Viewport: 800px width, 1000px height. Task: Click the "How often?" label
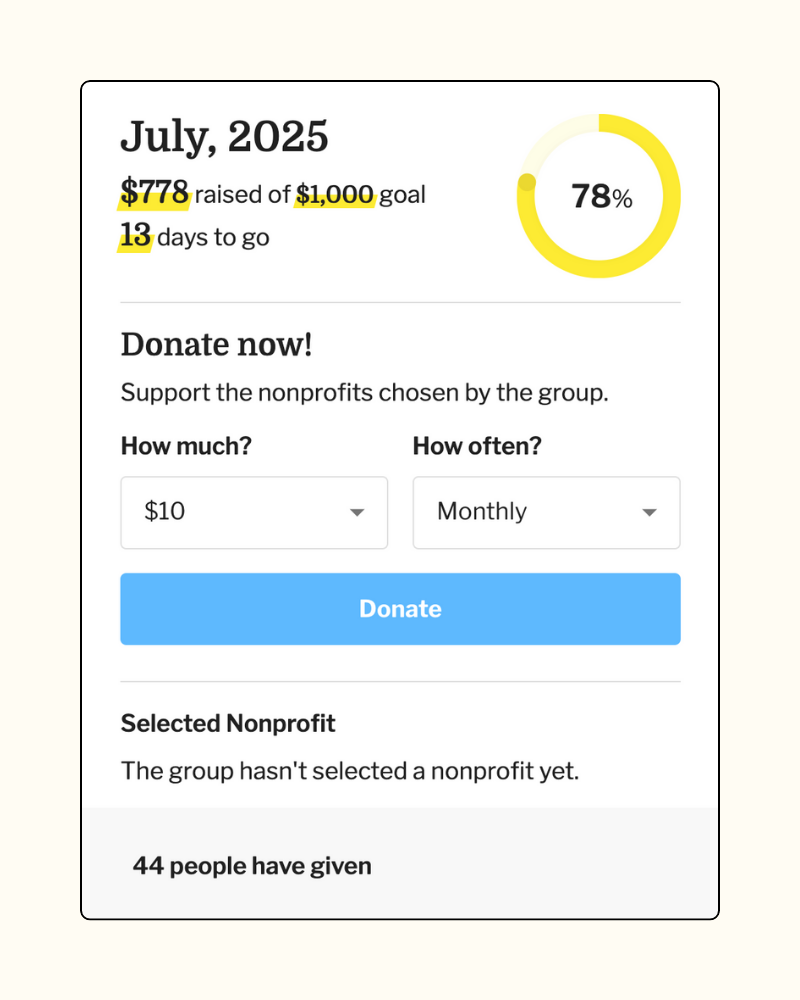477,446
